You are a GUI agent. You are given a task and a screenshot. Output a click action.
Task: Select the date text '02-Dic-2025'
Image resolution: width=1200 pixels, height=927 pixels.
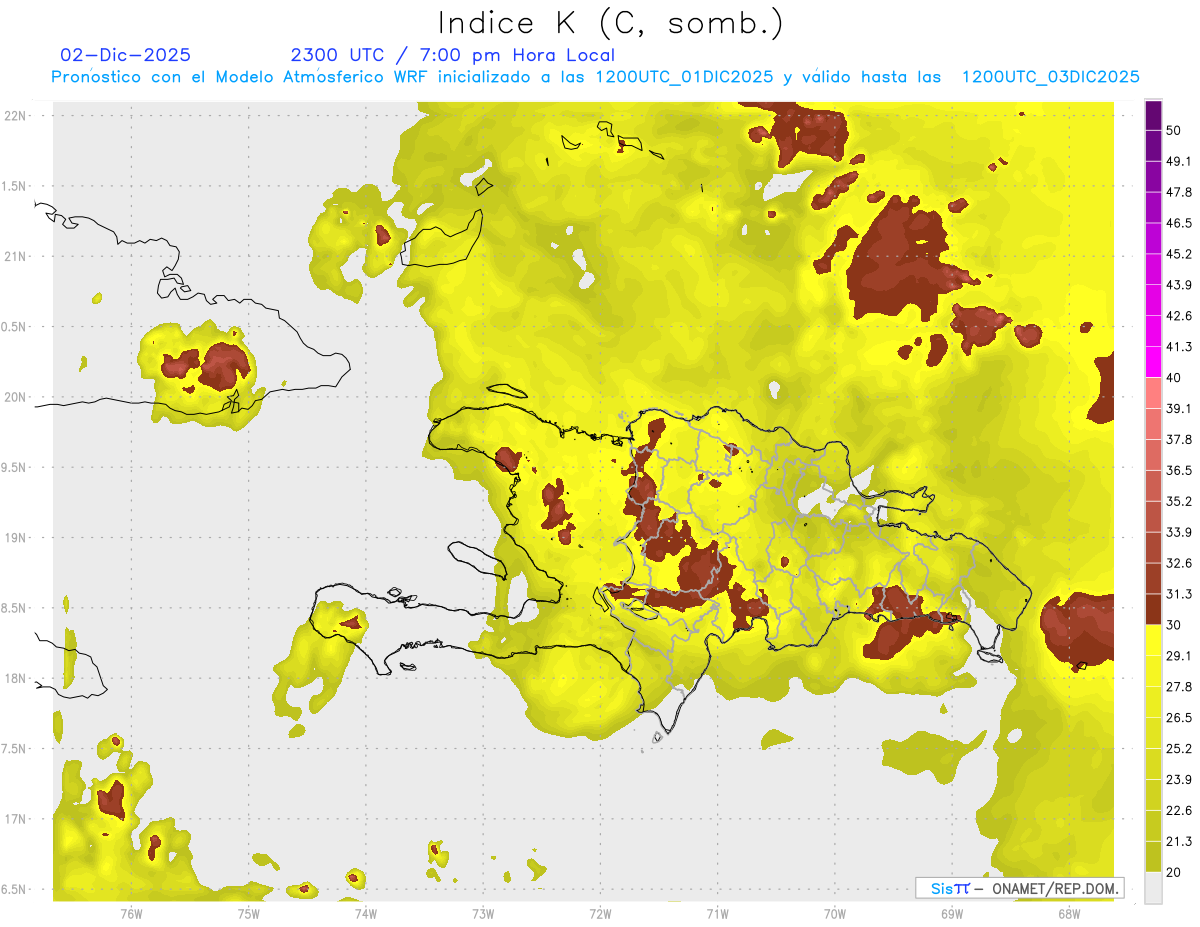click(126, 55)
